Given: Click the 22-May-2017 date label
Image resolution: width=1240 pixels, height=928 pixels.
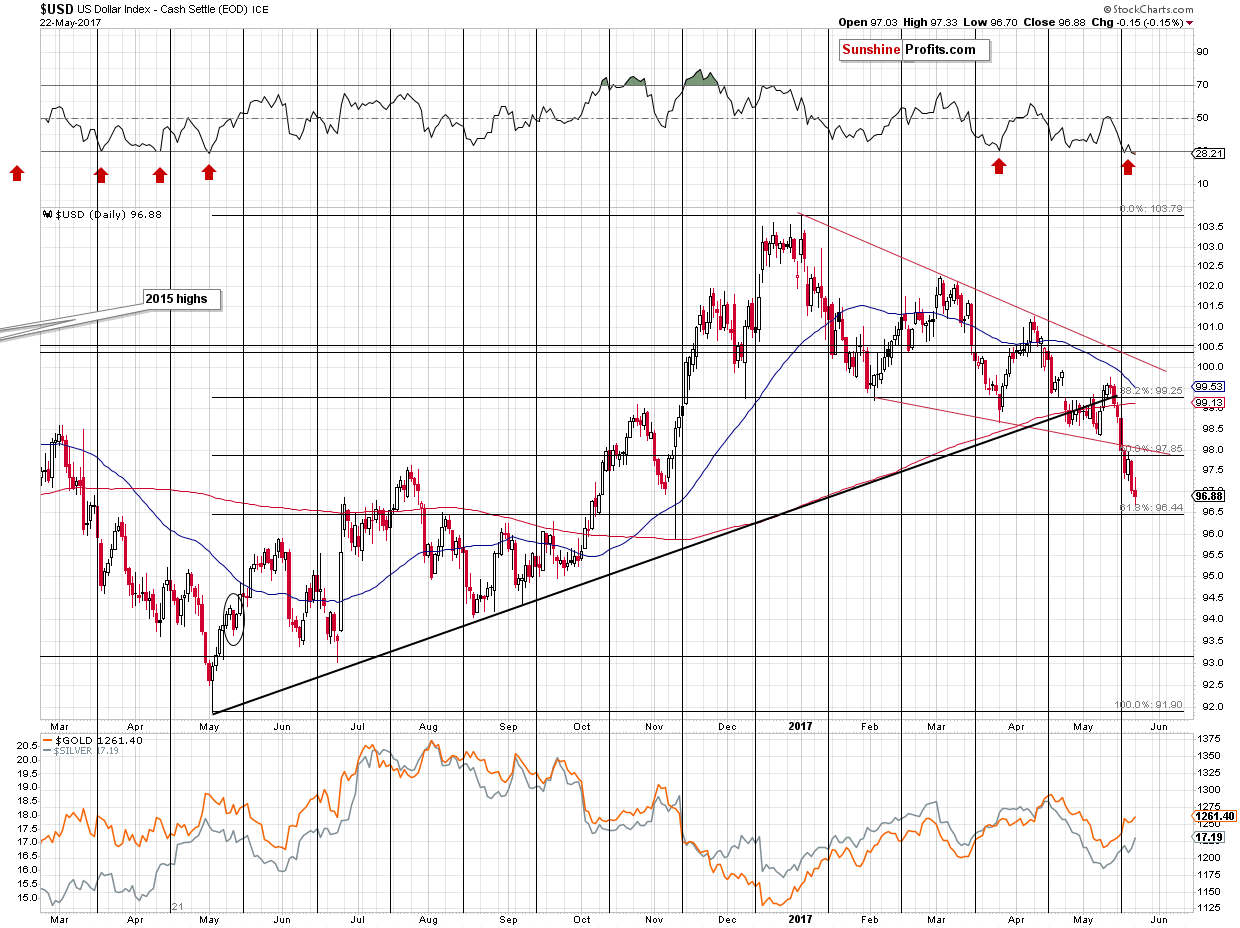Looking at the screenshot, I should tap(68, 23).
